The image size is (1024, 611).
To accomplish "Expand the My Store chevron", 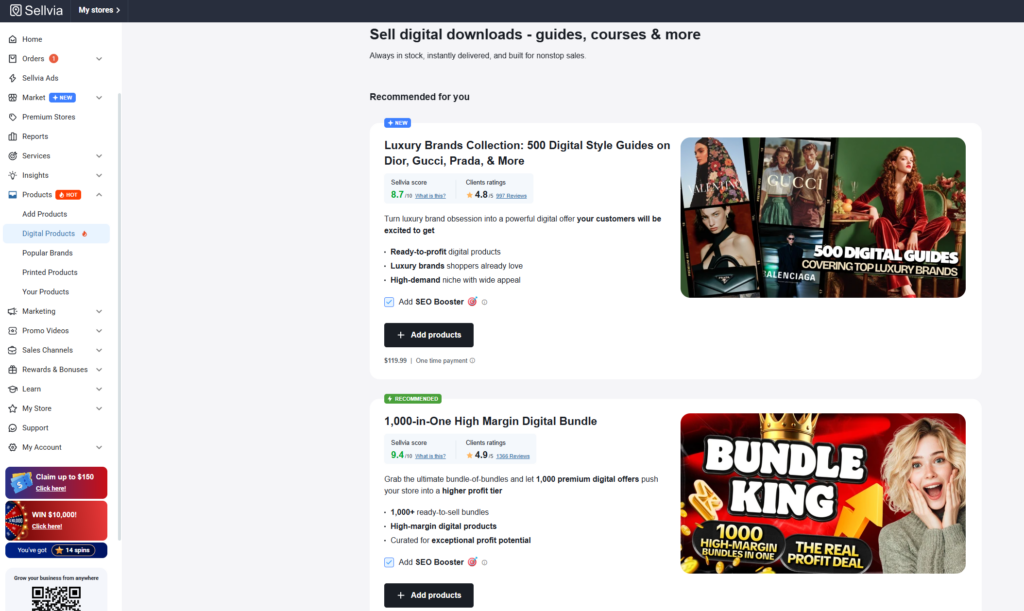I will coord(99,409).
